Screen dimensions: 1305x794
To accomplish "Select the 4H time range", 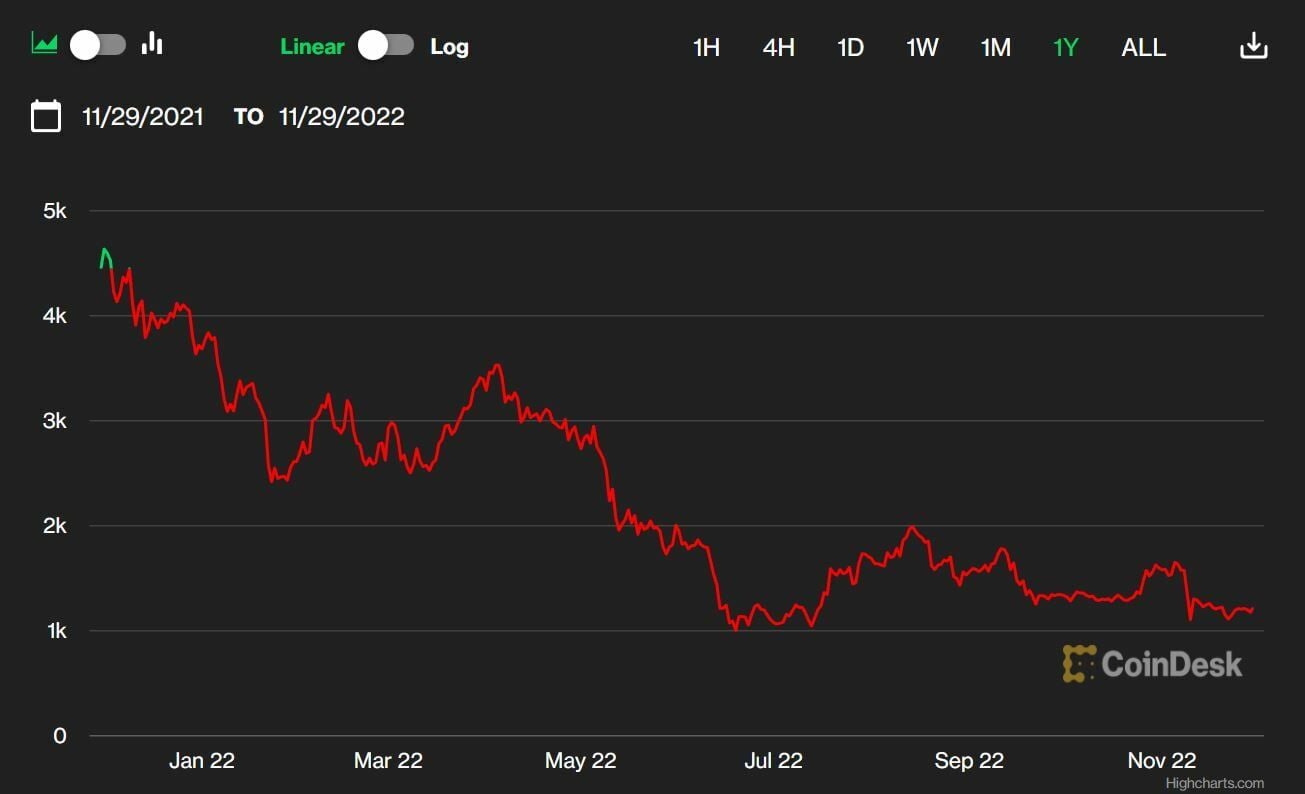I will pos(778,48).
